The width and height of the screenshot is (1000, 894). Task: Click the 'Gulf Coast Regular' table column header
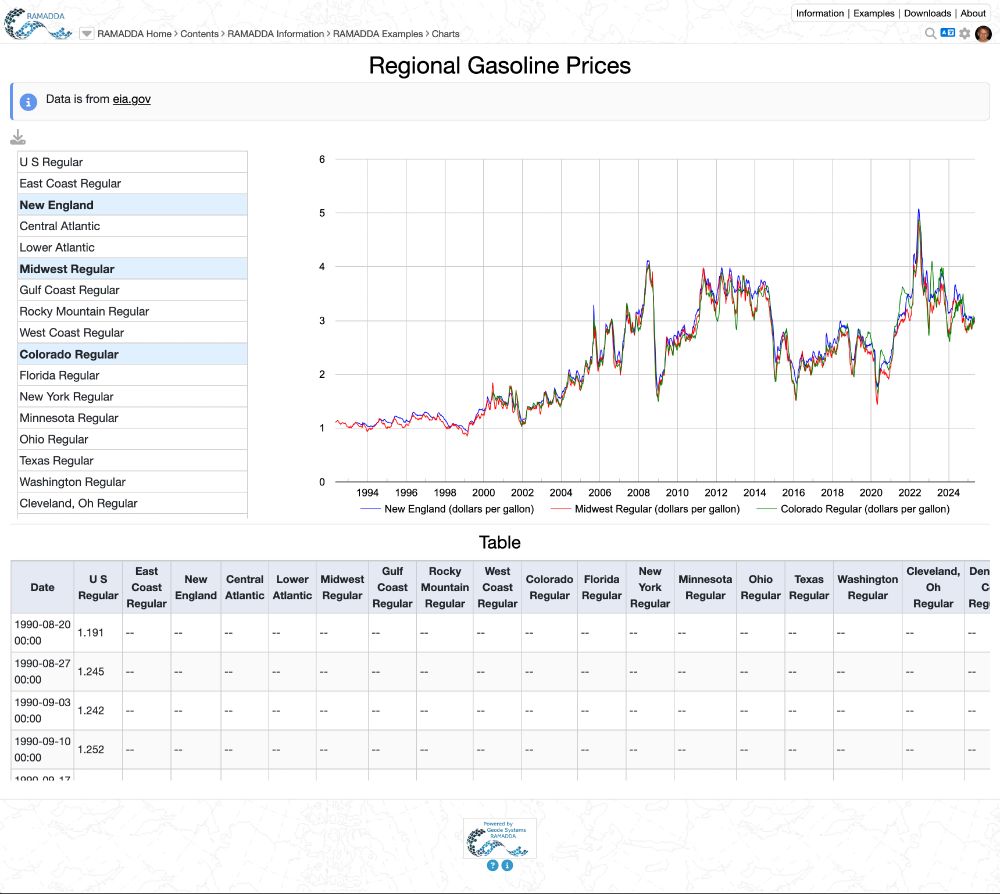(x=392, y=587)
